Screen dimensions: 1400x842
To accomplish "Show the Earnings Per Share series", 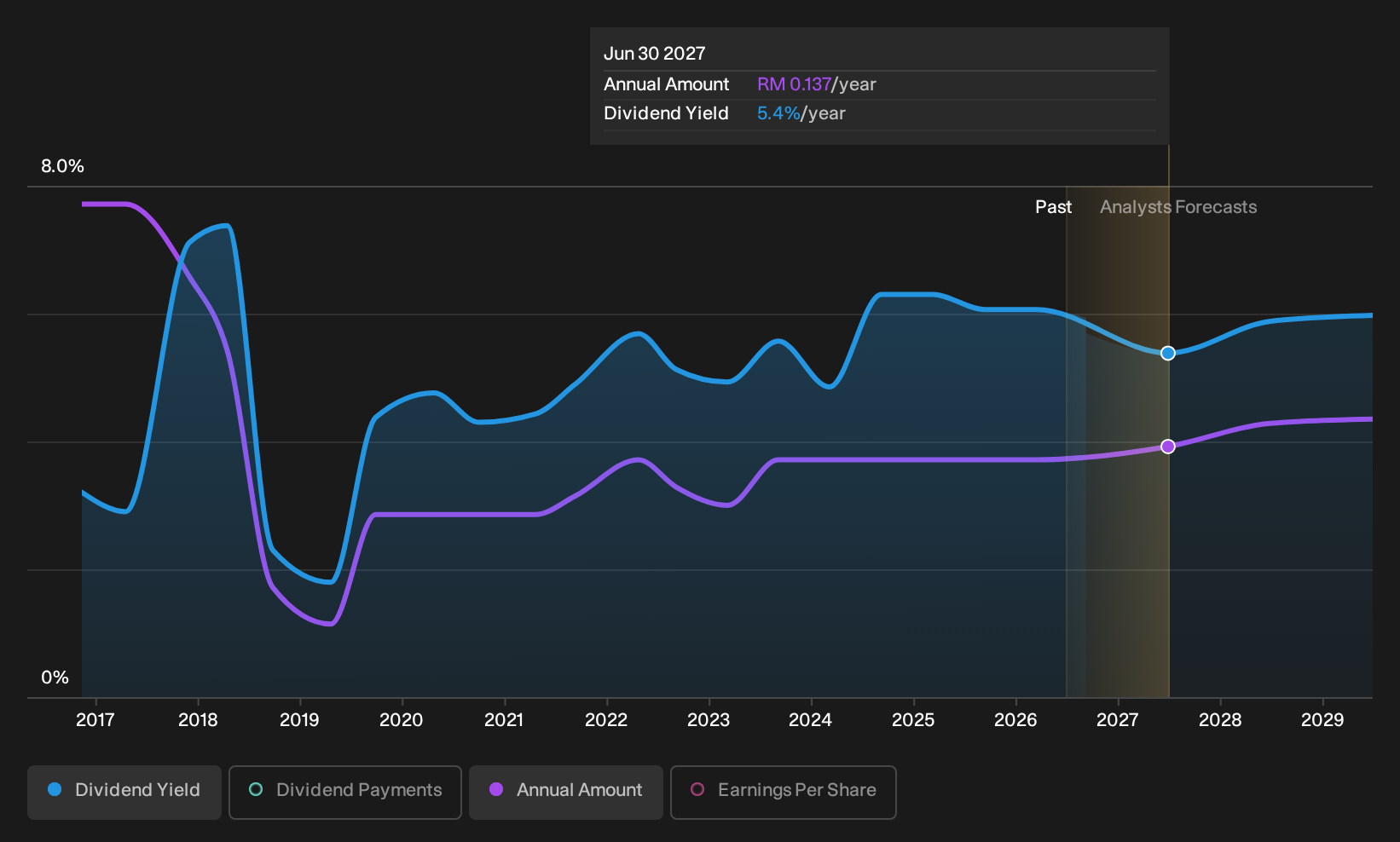I will 783,792.
